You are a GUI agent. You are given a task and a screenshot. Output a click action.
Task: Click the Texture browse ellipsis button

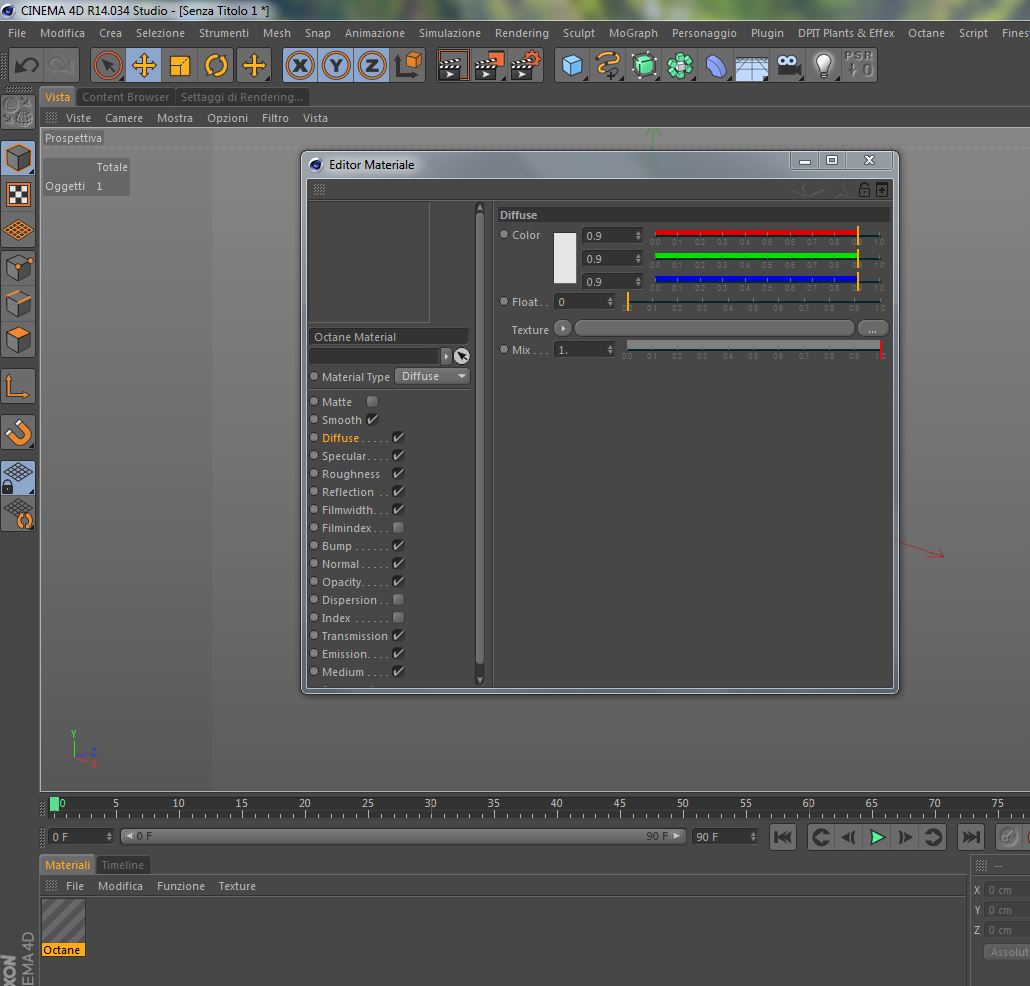coord(872,328)
